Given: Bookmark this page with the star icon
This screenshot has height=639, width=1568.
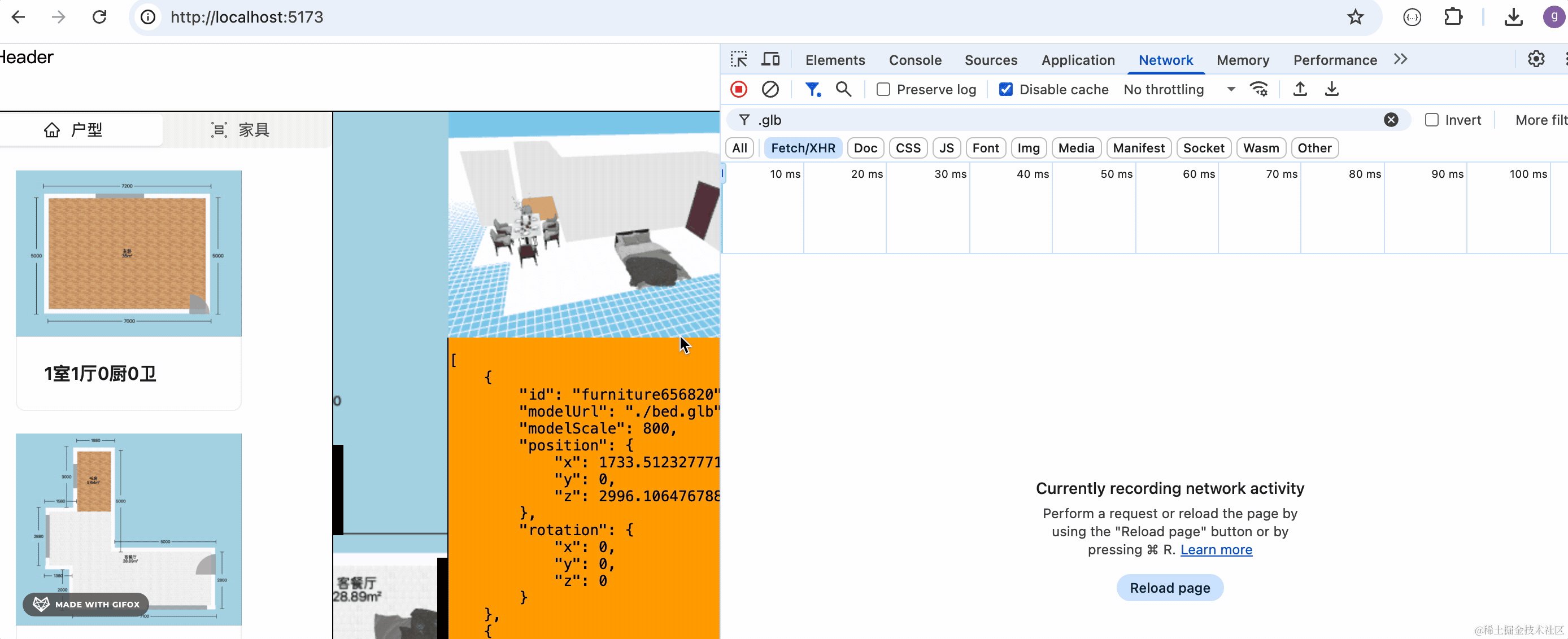Looking at the screenshot, I should pos(1355,17).
